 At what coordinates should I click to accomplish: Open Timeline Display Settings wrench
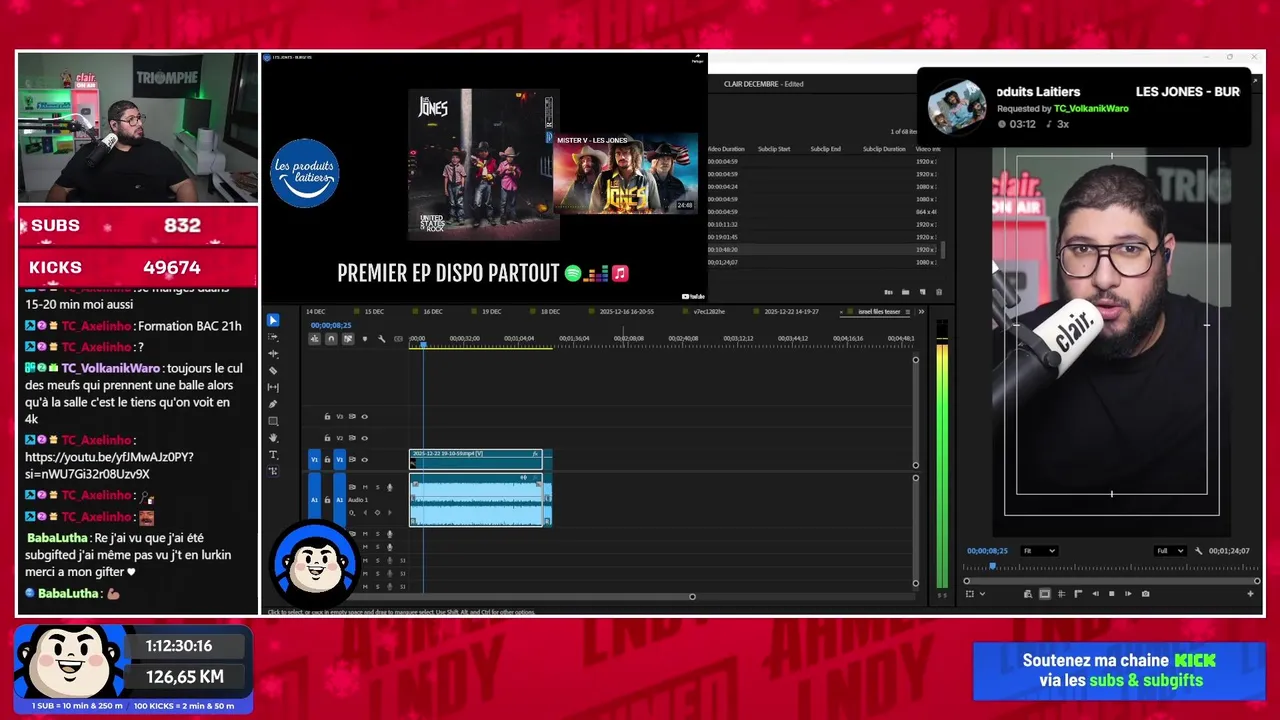click(x=381, y=339)
